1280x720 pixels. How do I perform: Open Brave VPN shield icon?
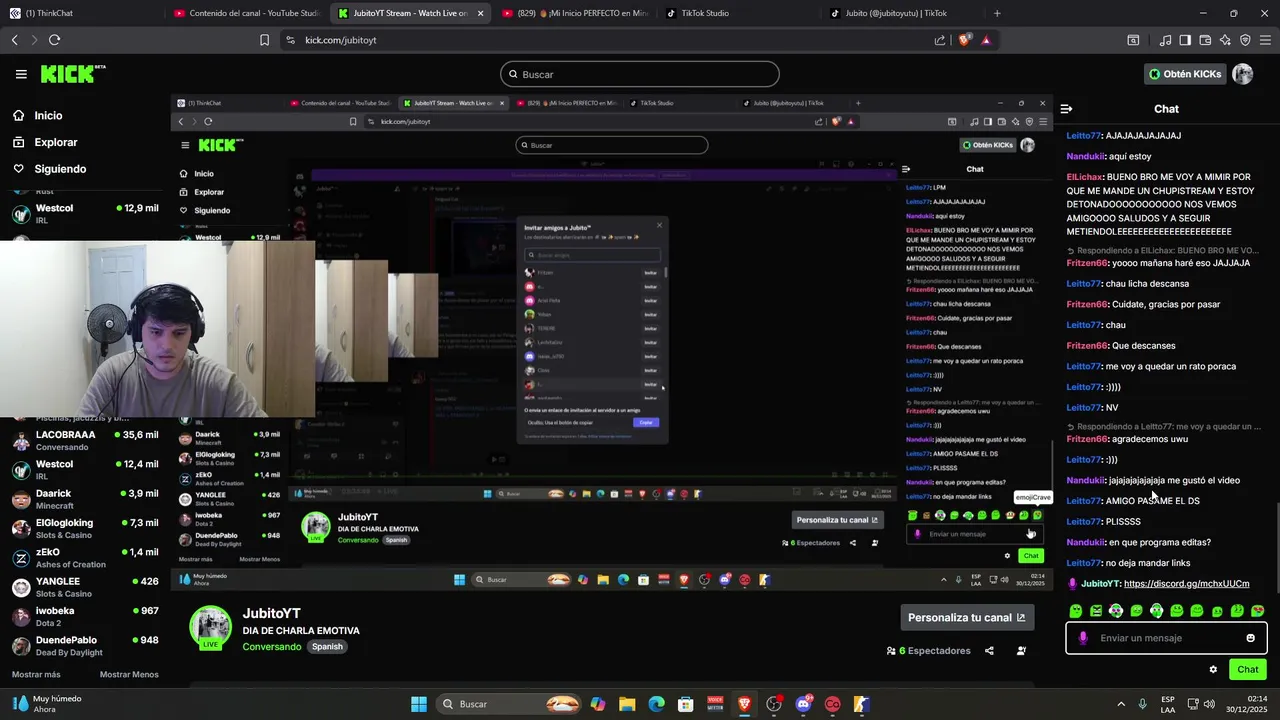[x=1245, y=40]
